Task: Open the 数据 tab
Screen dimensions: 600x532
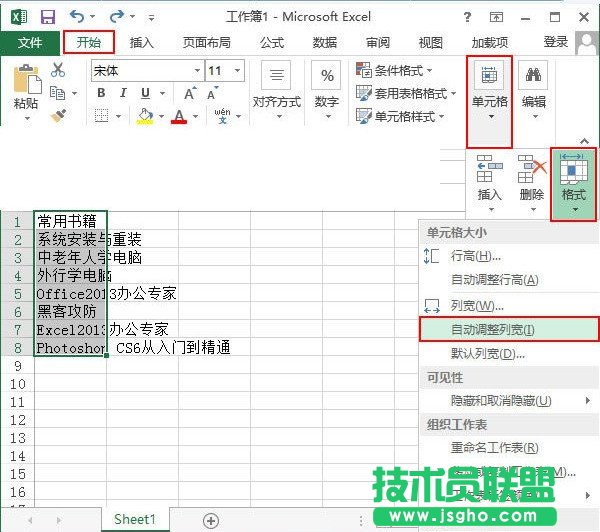Action: (x=325, y=42)
